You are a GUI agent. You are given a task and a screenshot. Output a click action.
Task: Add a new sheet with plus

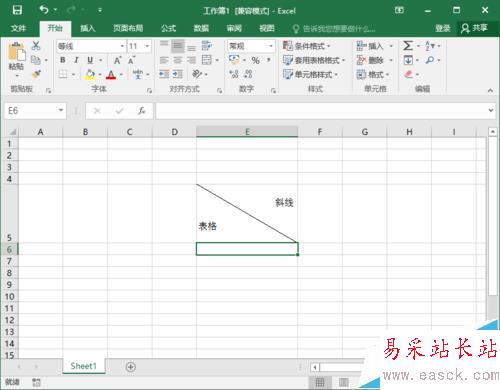[131, 367]
